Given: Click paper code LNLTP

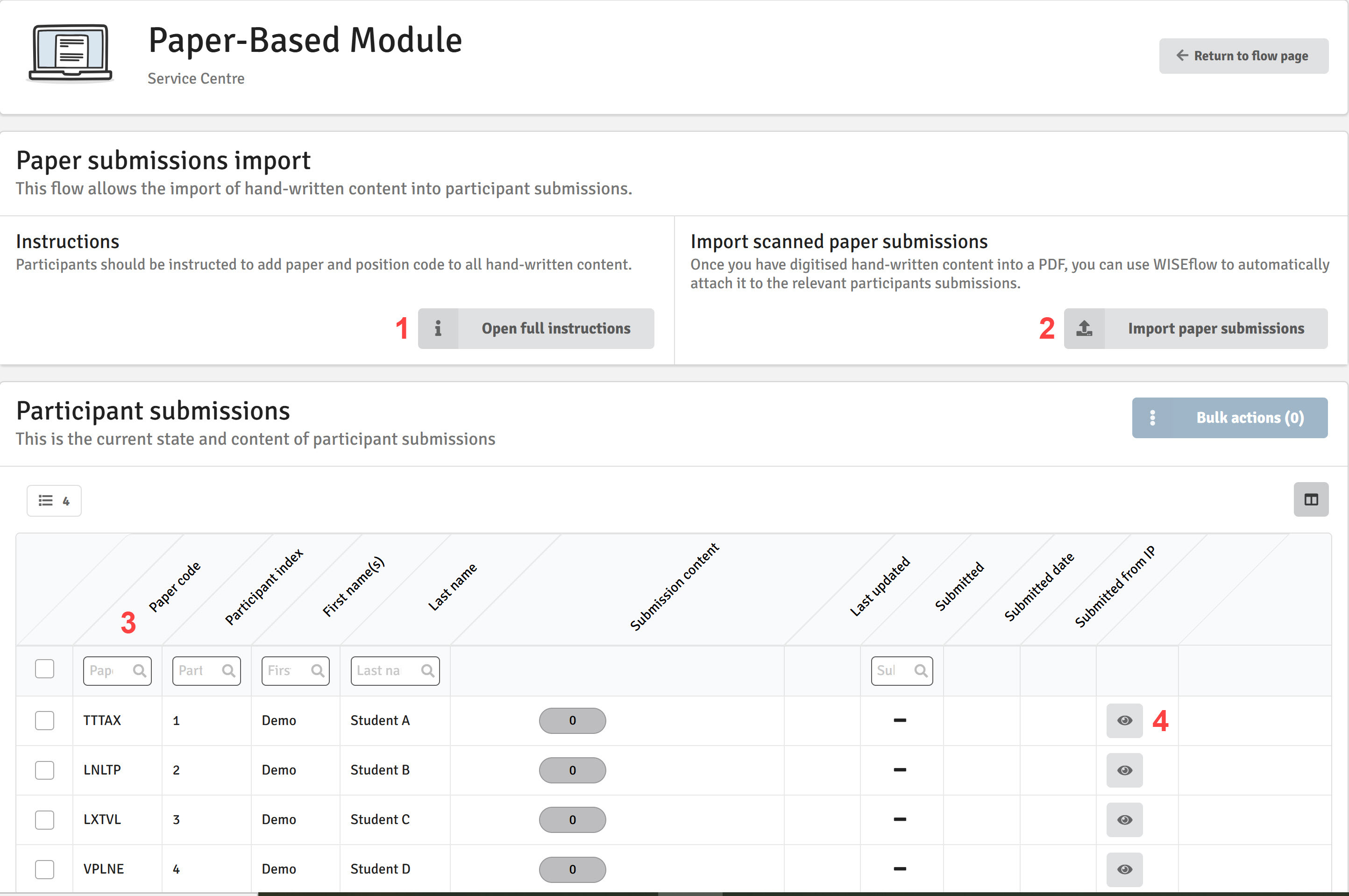Looking at the screenshot, I should coord(102,770).
